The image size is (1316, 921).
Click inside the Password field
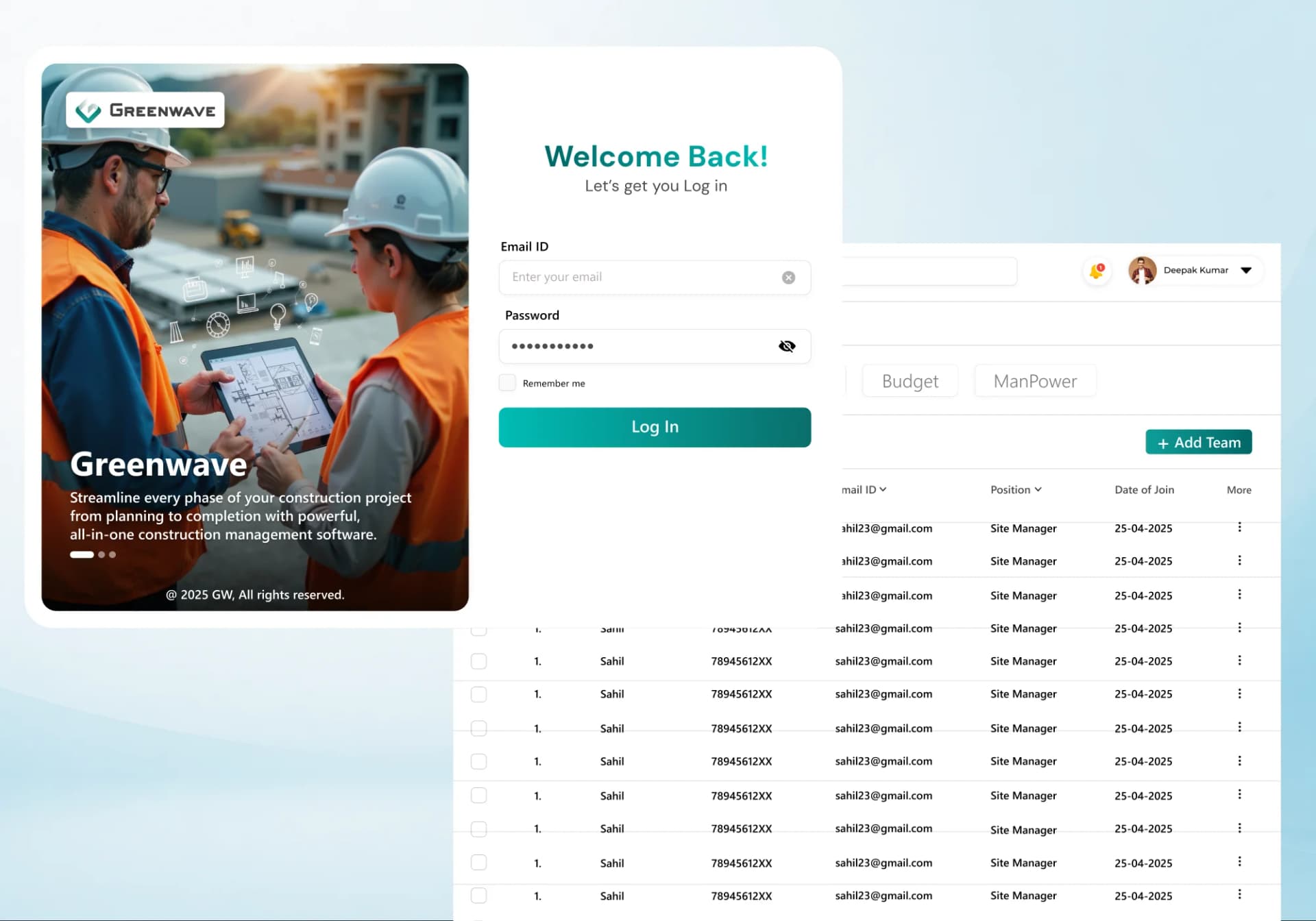click(x=655, y=346)
